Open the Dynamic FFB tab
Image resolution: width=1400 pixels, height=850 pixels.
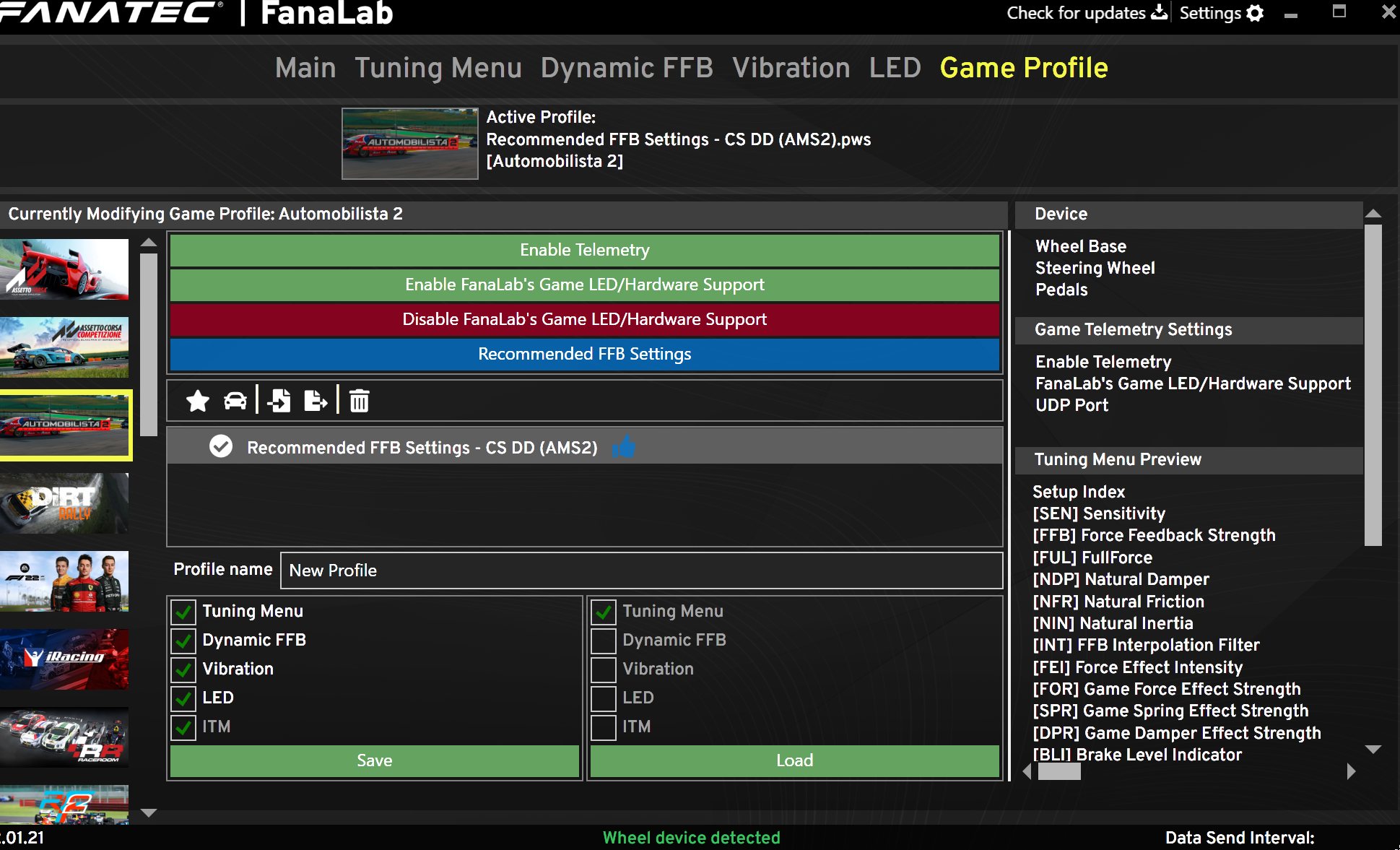(x=627, y=68)
